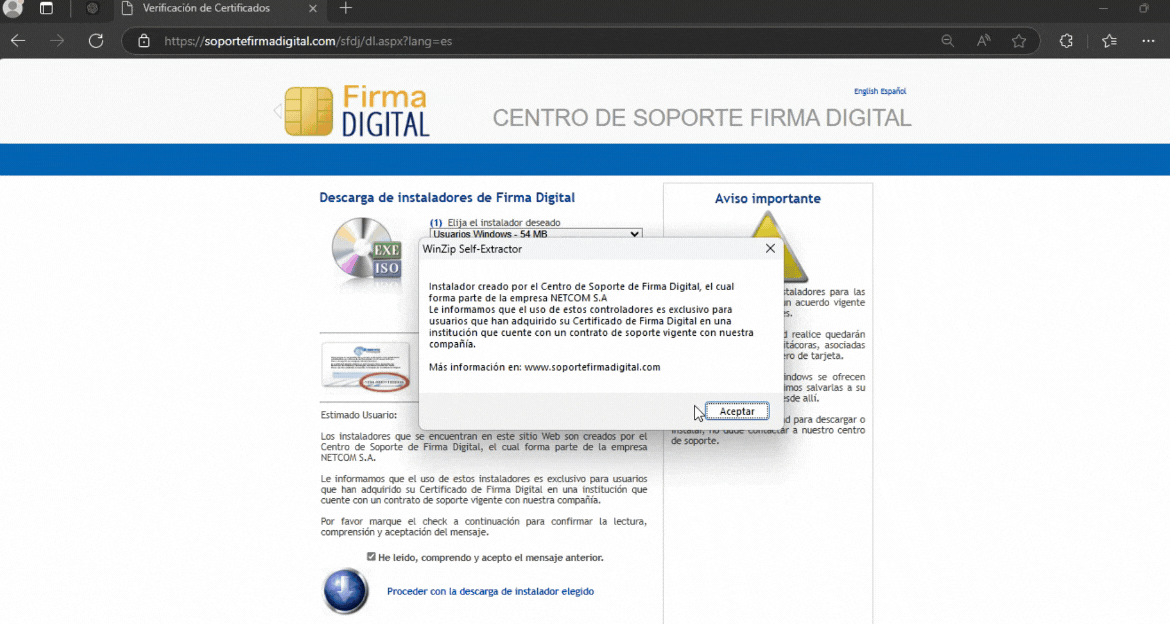Screen dimensions: 1170x624
Task: Open the Settings and more ellipsis menu
Action: [x=1148, y=41]
